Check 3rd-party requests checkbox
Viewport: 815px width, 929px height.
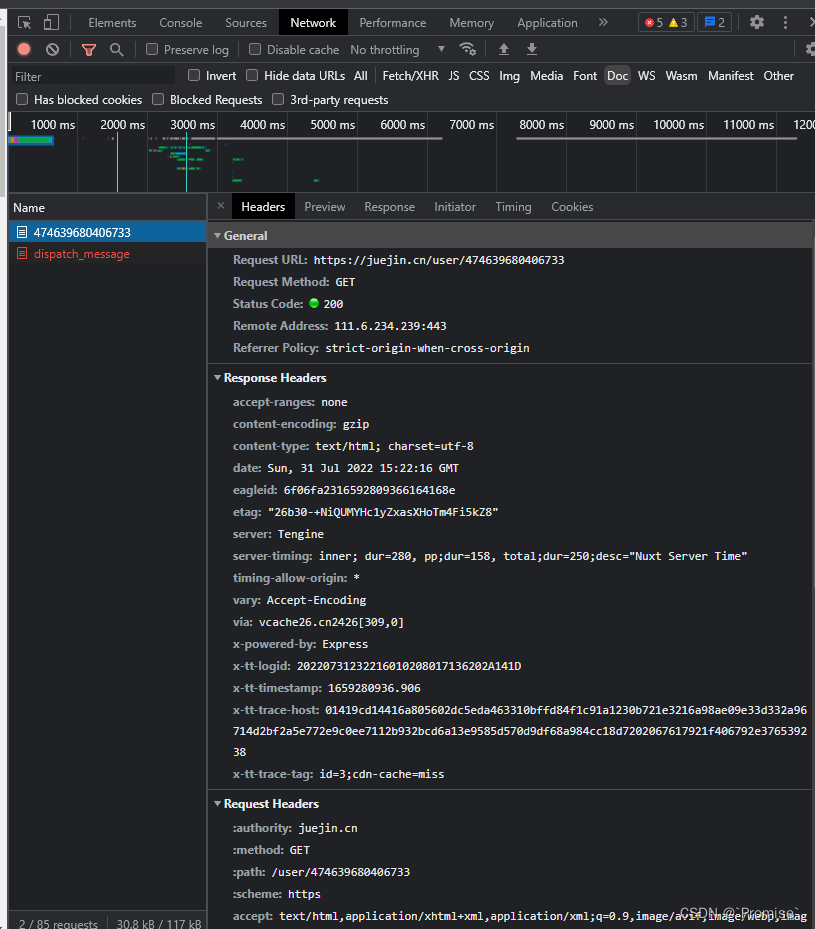[x=278, y=99]
